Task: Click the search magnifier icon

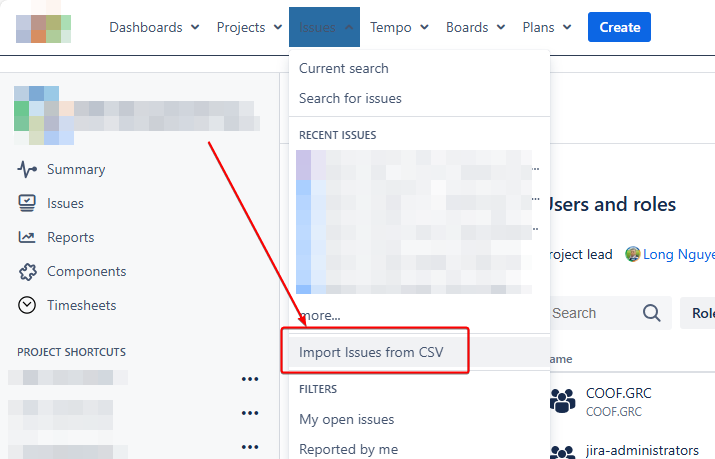Action: pos(651,313)
